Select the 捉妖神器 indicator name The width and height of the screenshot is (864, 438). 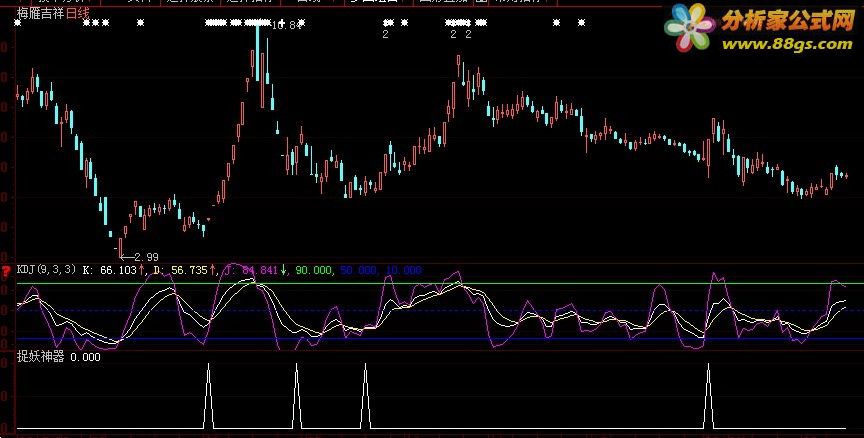click(x=40, y=357)
